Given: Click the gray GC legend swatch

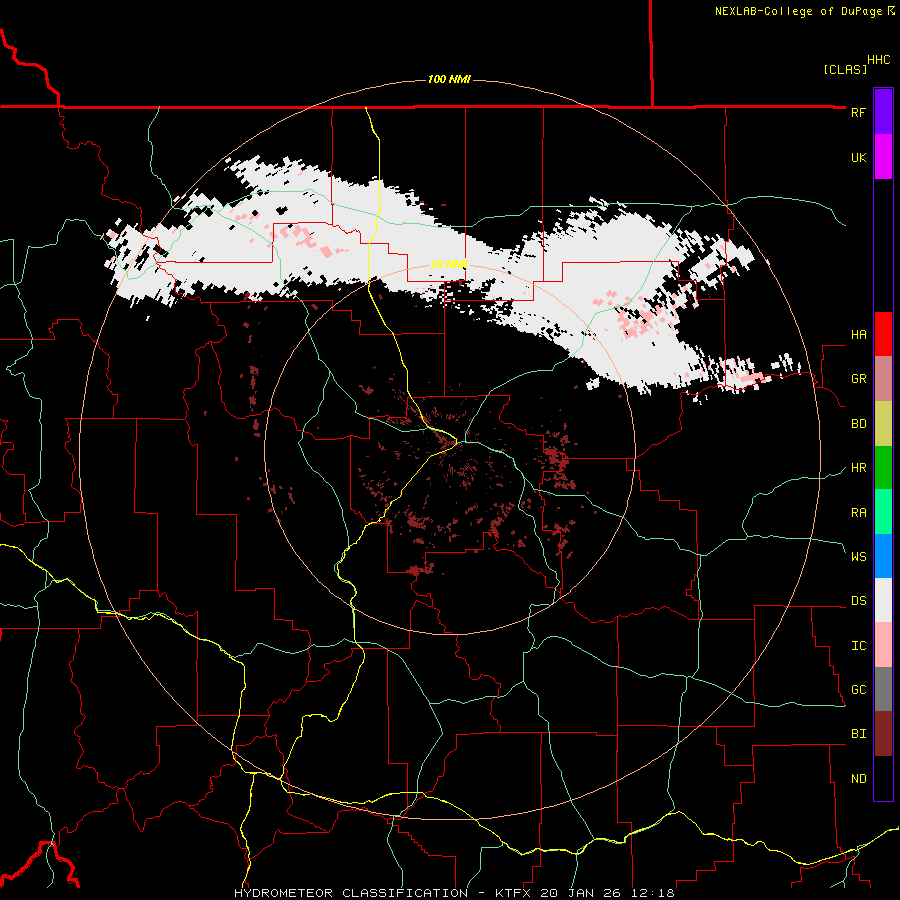Looking at the screenshot, I should pyautogui.click(x=883, y=689).
